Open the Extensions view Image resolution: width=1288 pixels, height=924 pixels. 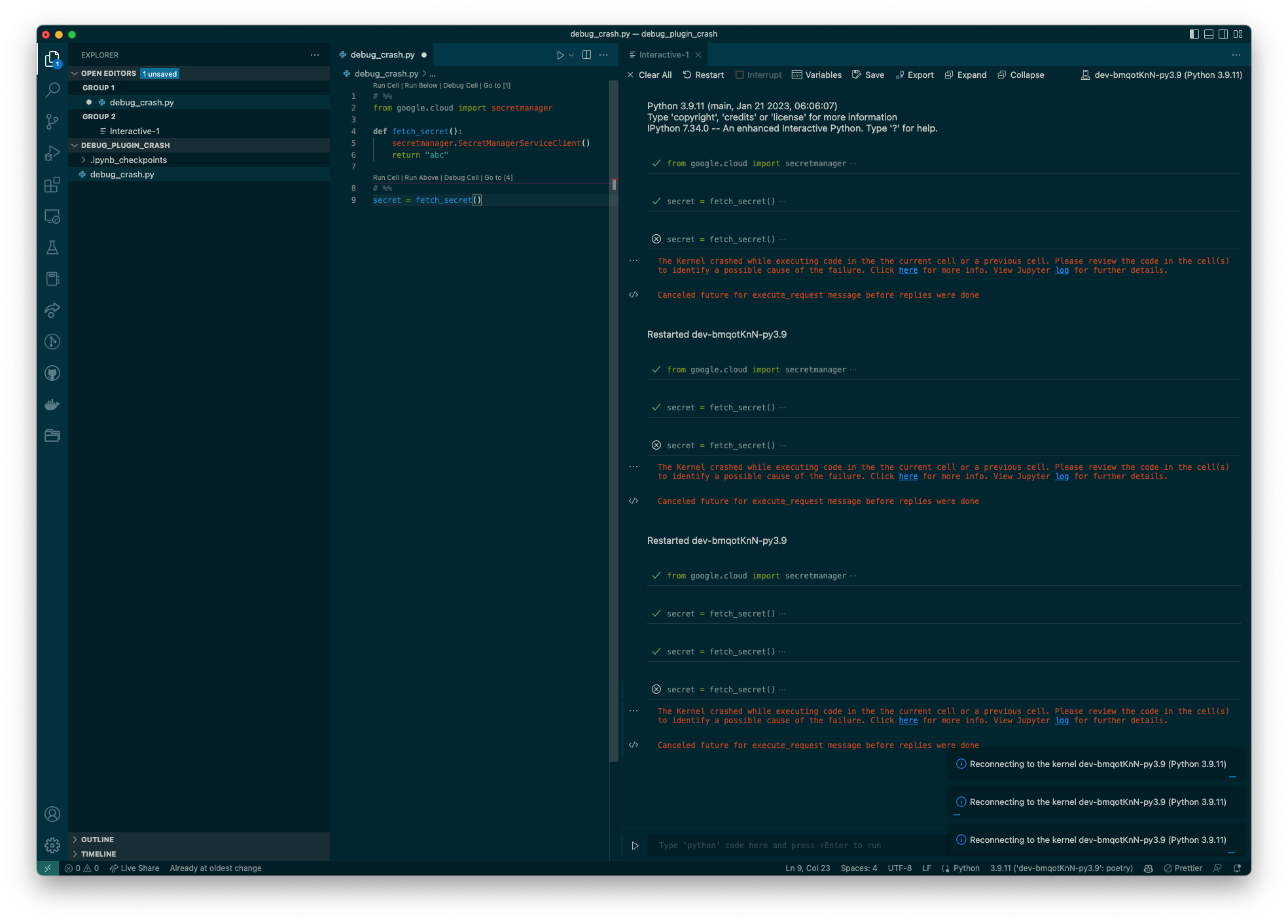pos(52,185)
